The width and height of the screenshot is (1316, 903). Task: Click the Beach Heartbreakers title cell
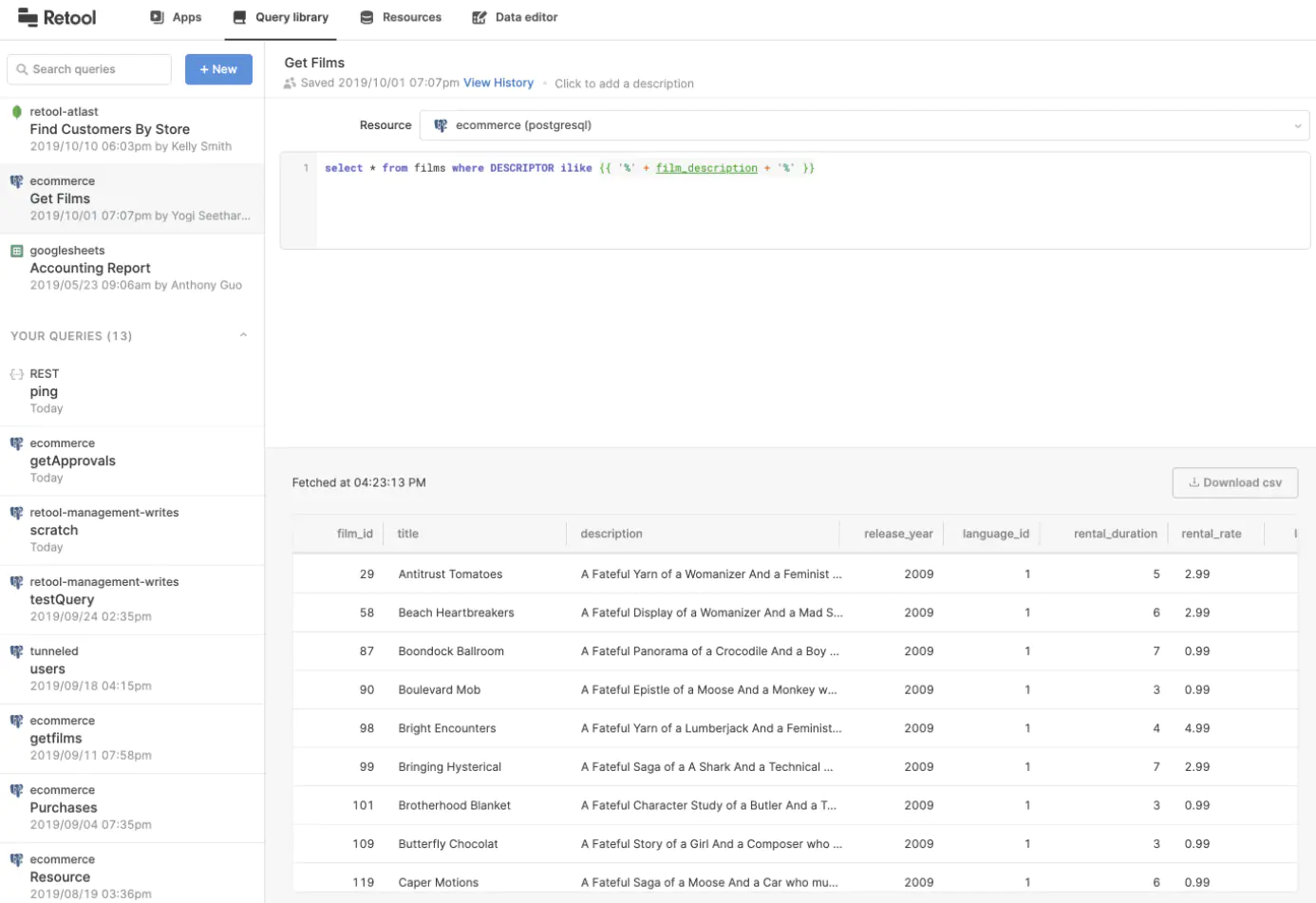point(457,612)
